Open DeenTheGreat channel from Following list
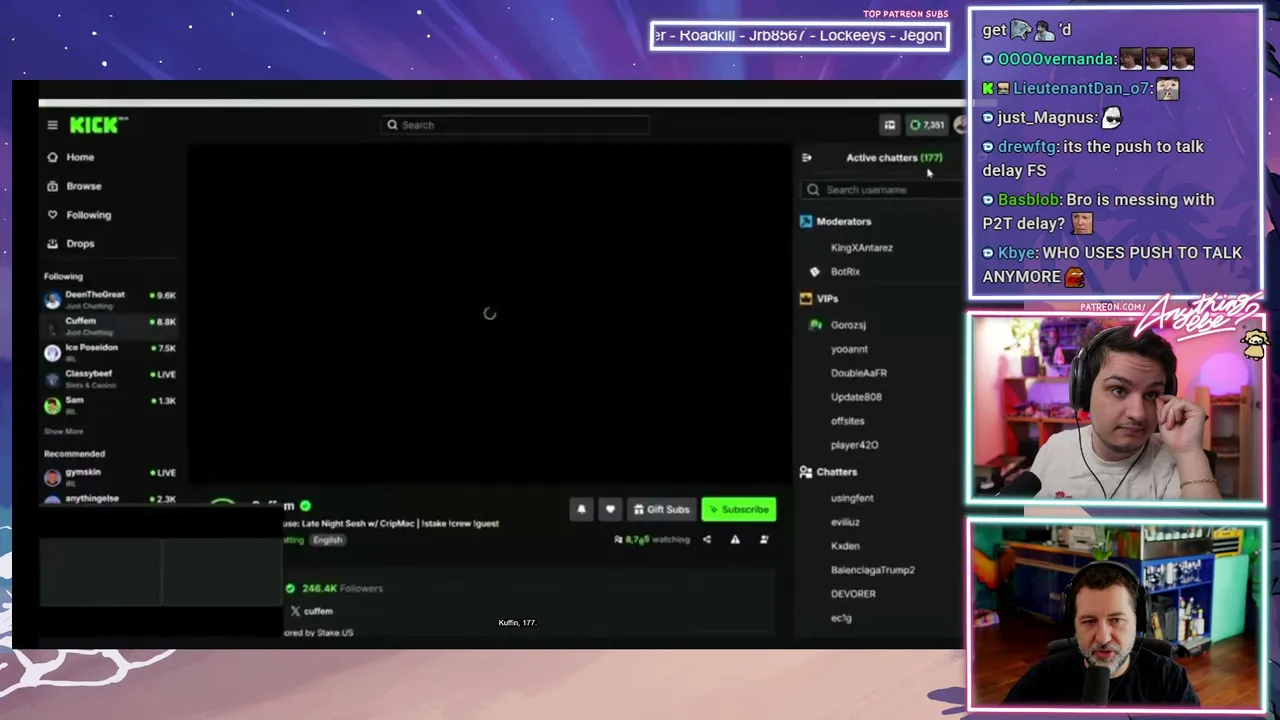Screen dimensions: 1280x720 [x=110, y=298]
